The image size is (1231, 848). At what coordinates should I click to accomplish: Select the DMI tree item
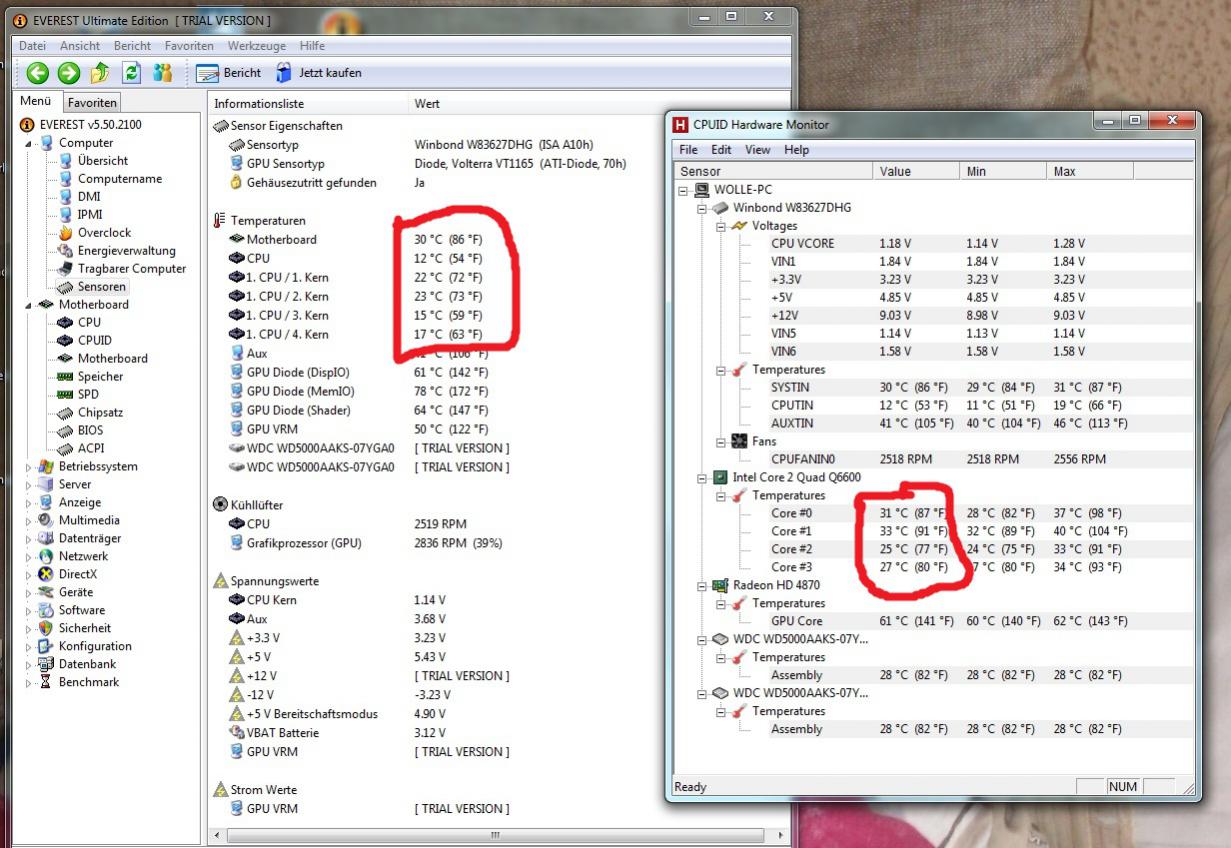coord(89,197)
